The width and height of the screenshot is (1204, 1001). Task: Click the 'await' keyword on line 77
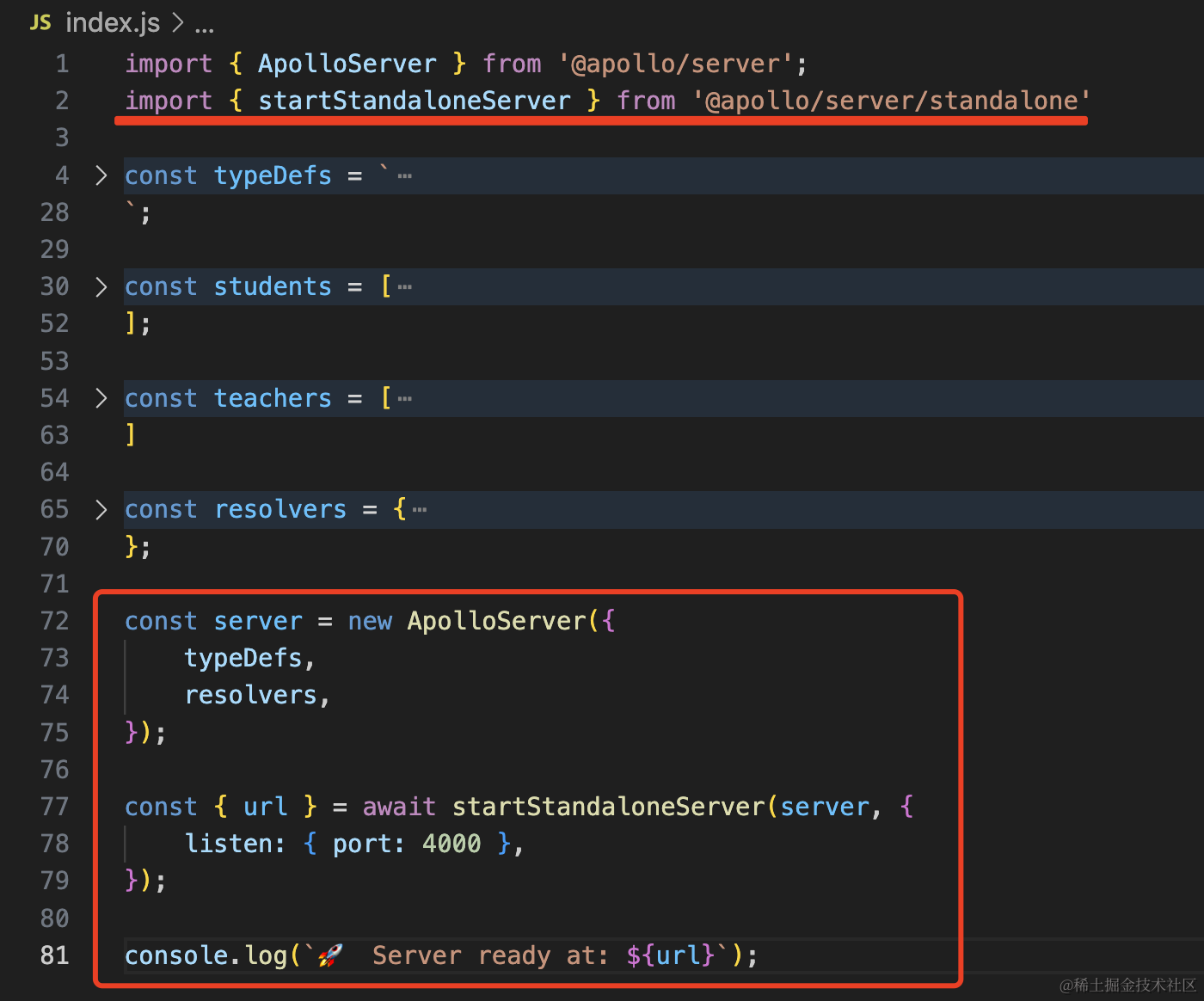(399, 807)
